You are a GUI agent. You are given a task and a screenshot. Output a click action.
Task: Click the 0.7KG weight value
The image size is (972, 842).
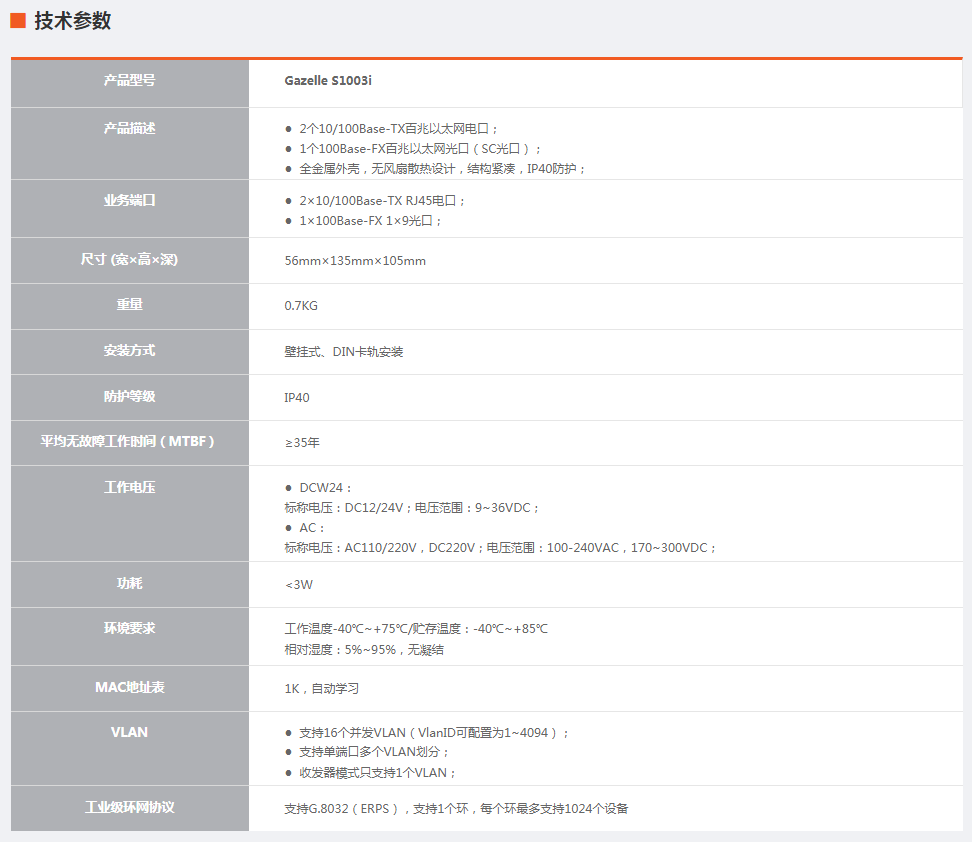tap(301, 306)
